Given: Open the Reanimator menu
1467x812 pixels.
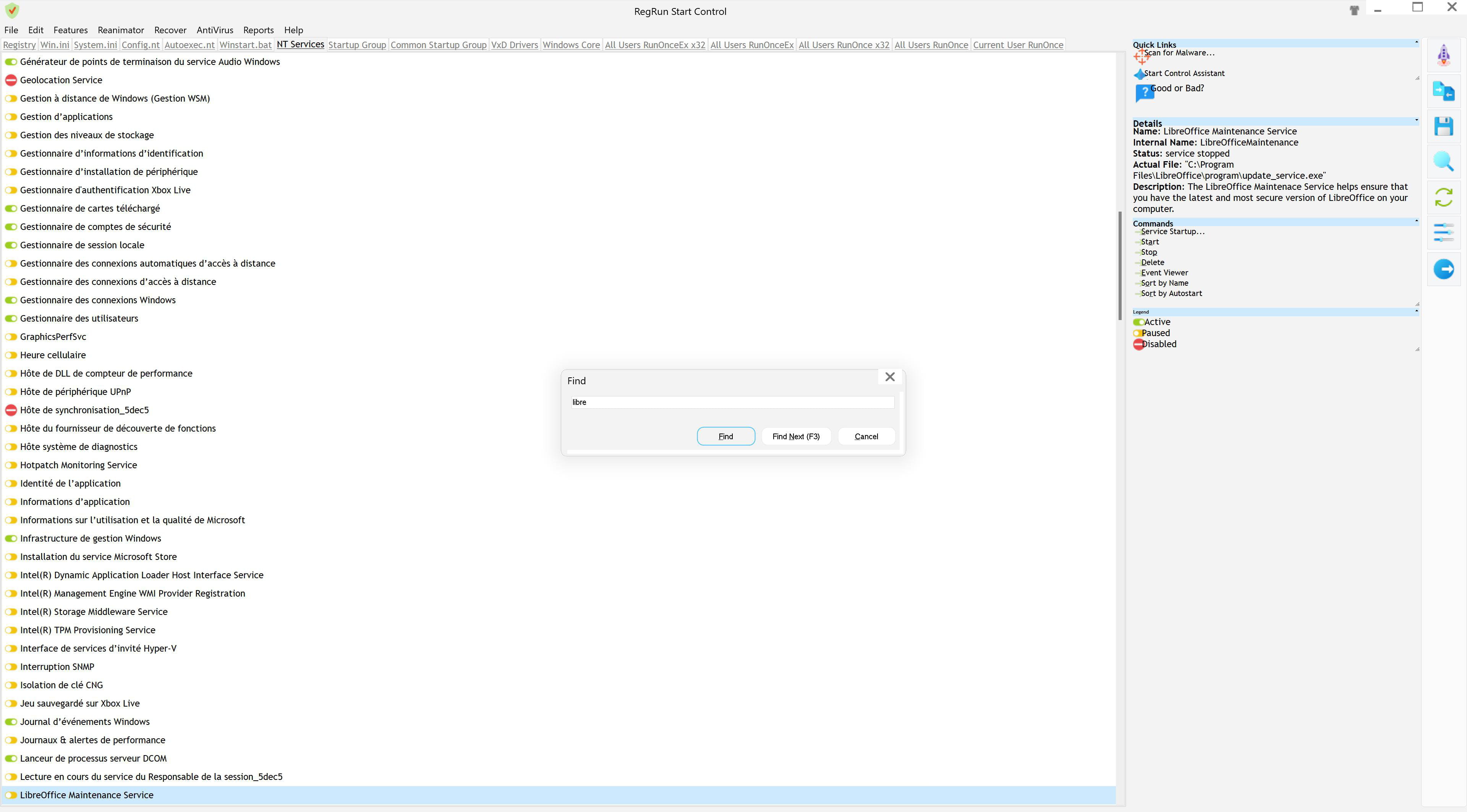Looking at the screenshot, I should pos(121,30).
